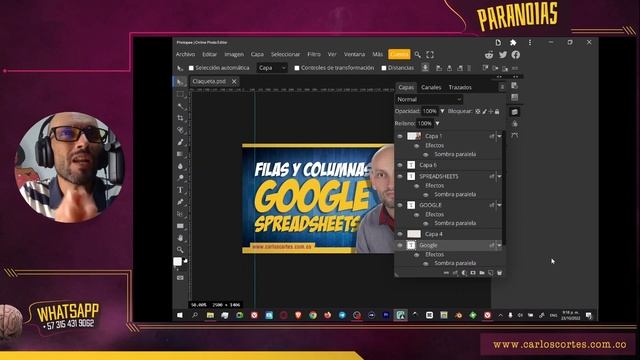
Task: Collapse effects of selected Google layer
Action: 500,245
